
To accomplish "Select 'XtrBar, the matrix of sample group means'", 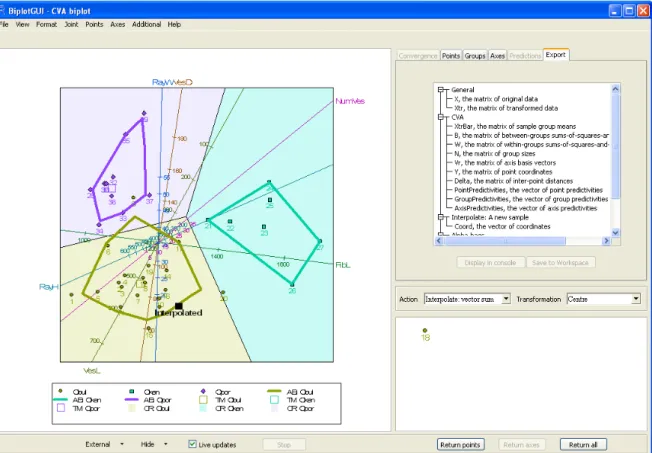I will 515,126.
